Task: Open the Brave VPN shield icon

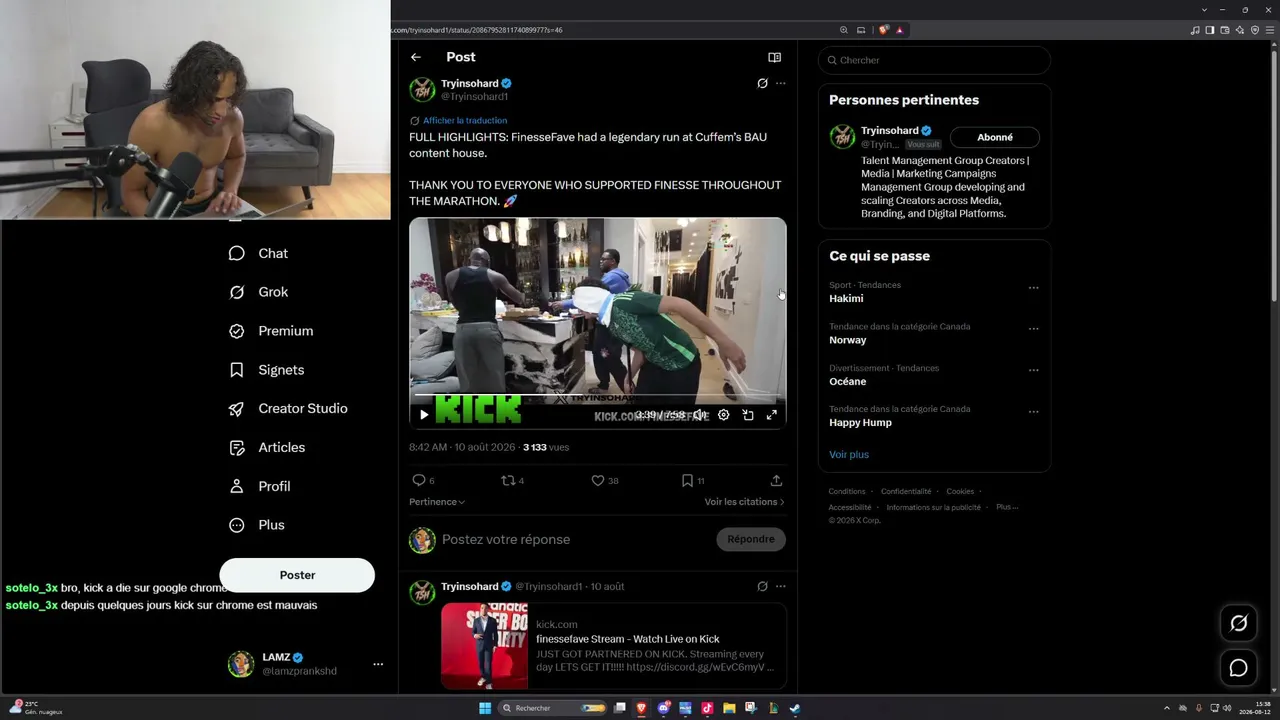Action: pyautogui.click(x=1255, y=30)
